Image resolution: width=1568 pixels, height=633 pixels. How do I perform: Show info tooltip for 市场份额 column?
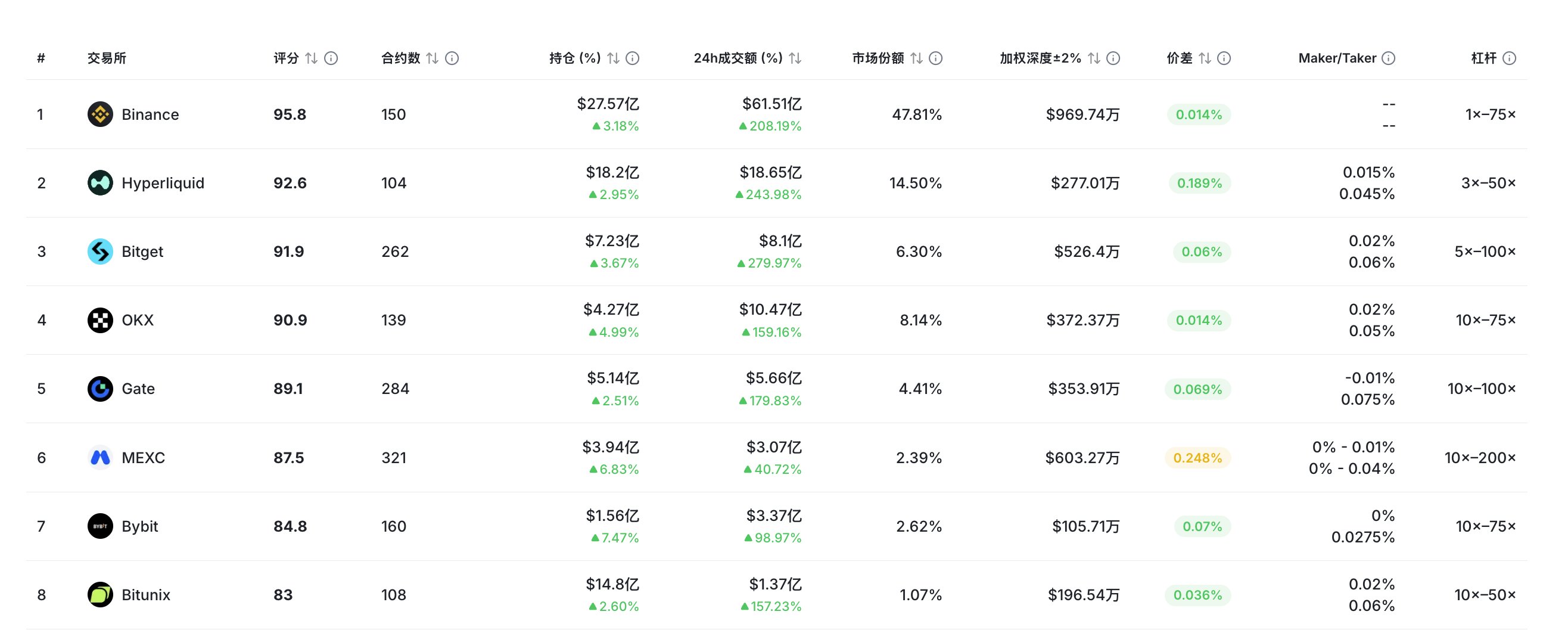pyautogui.click(x=935, y=58)
